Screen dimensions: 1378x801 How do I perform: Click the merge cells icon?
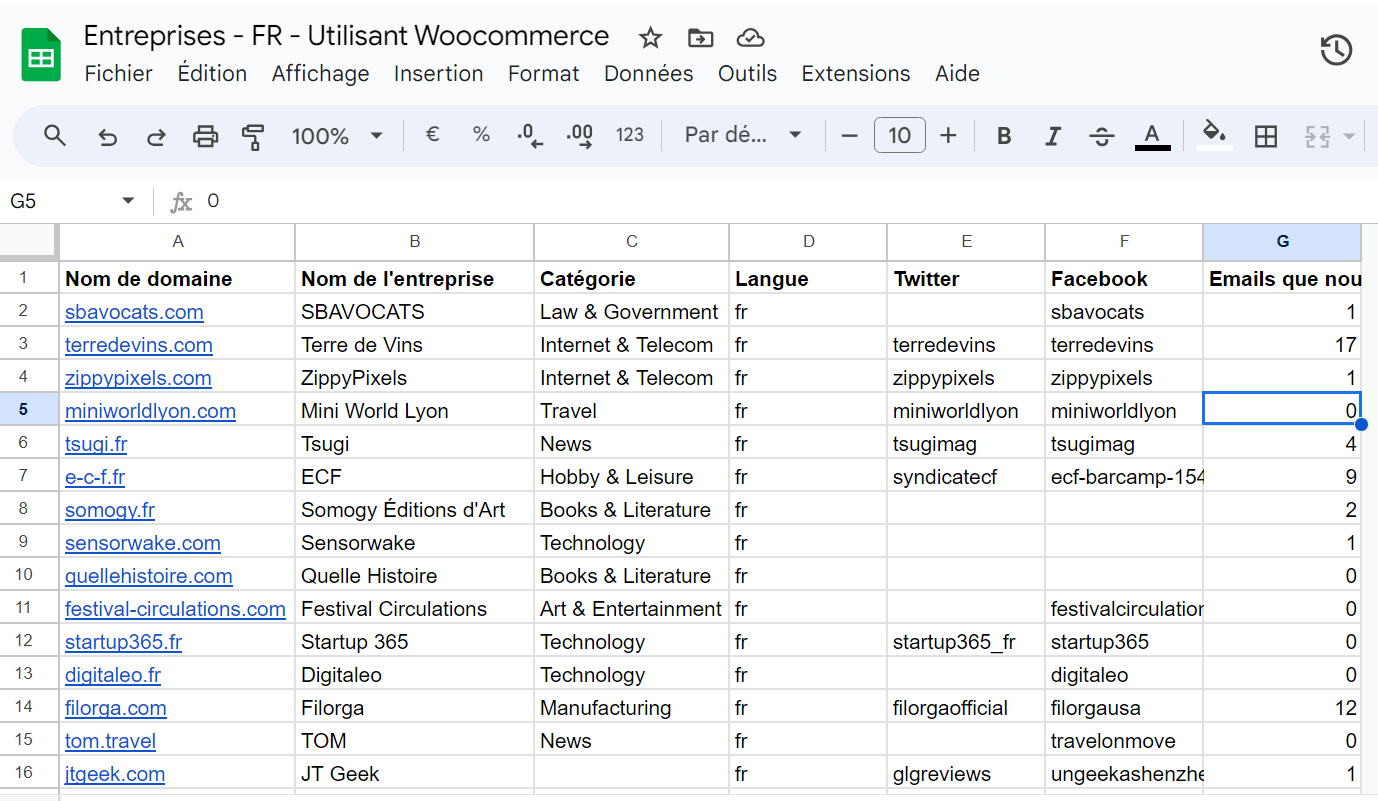1317,136
